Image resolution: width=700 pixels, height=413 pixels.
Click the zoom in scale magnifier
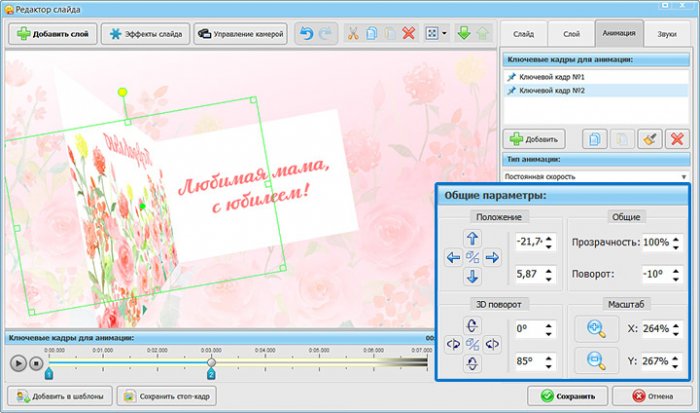tap(588, 327)
